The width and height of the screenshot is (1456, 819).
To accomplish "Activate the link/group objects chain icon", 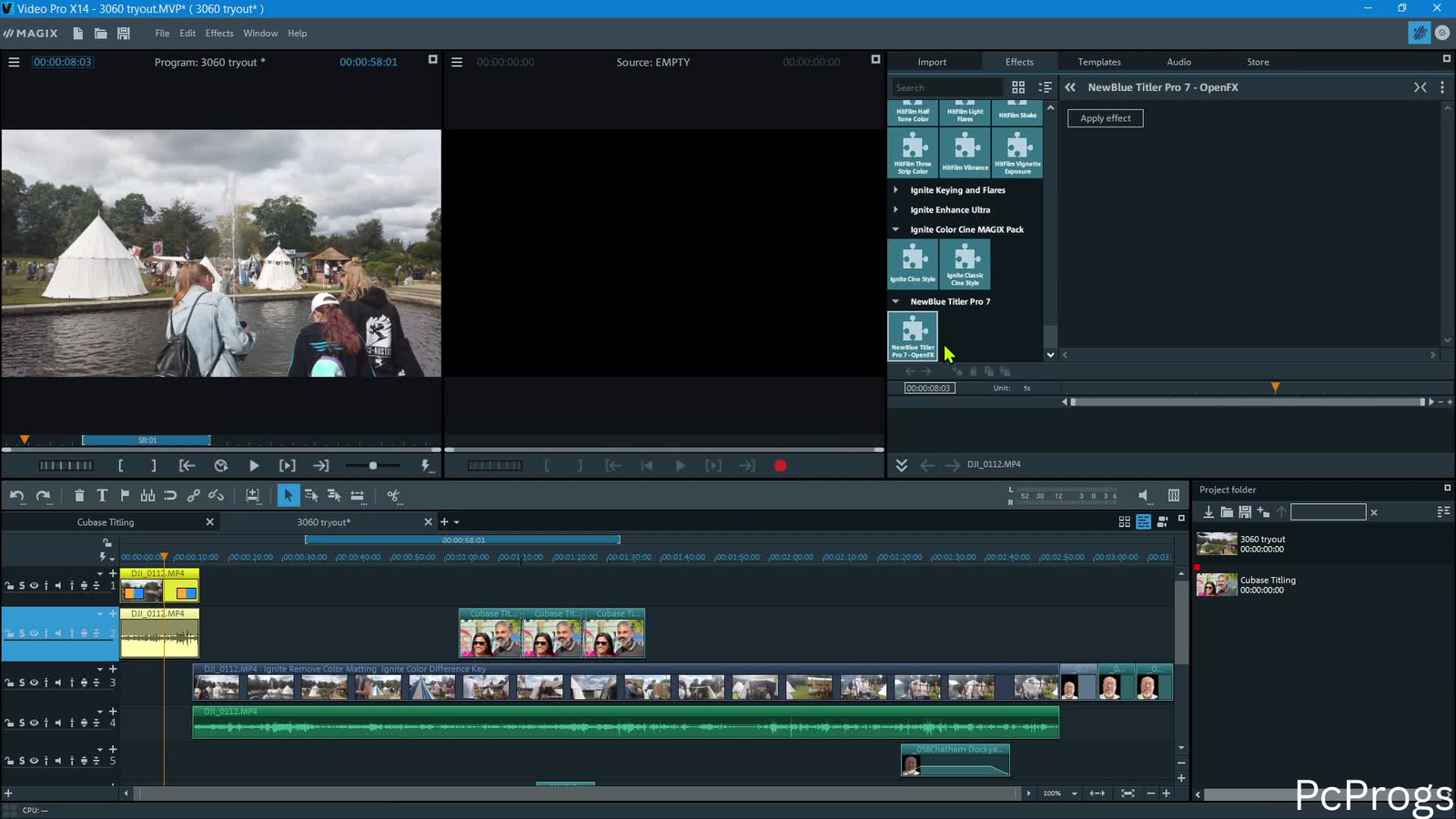I will click(x=193, y=496).
